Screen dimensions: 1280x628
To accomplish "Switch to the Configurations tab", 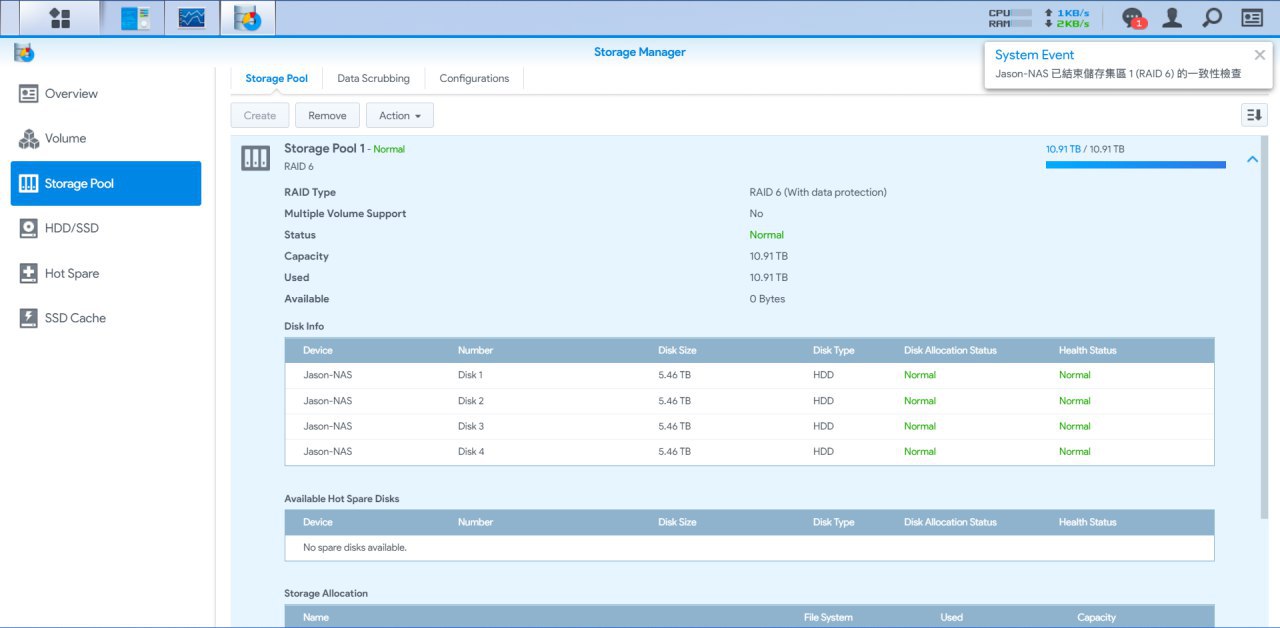I will click(x=474, y=79).
